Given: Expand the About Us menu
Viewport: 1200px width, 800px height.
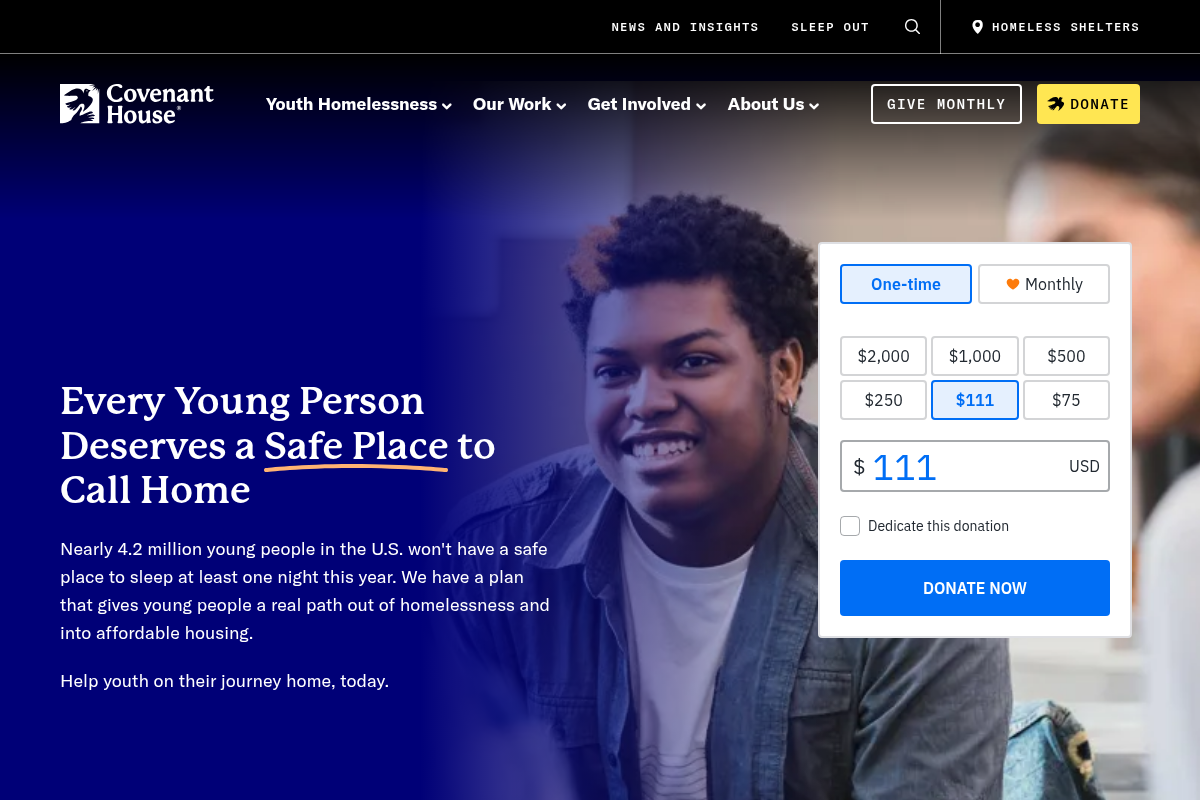Looking at the screenshot, I should tap(774, 104).
